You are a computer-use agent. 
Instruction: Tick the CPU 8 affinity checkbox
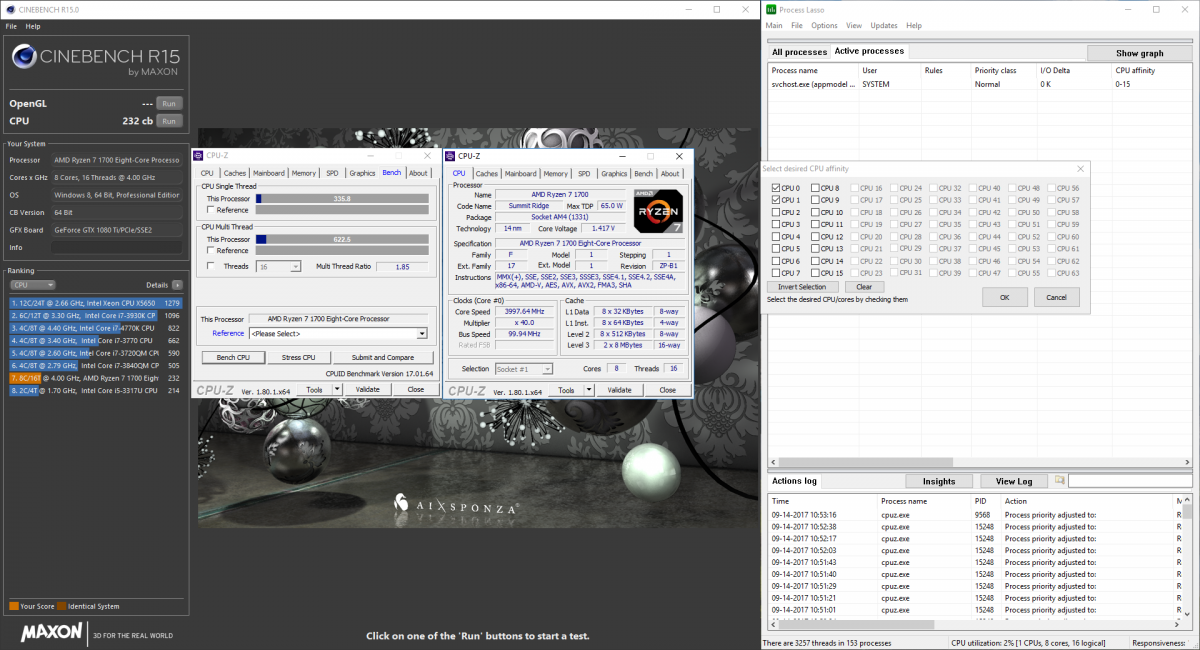pyautogui.click(x=815, y=188)
